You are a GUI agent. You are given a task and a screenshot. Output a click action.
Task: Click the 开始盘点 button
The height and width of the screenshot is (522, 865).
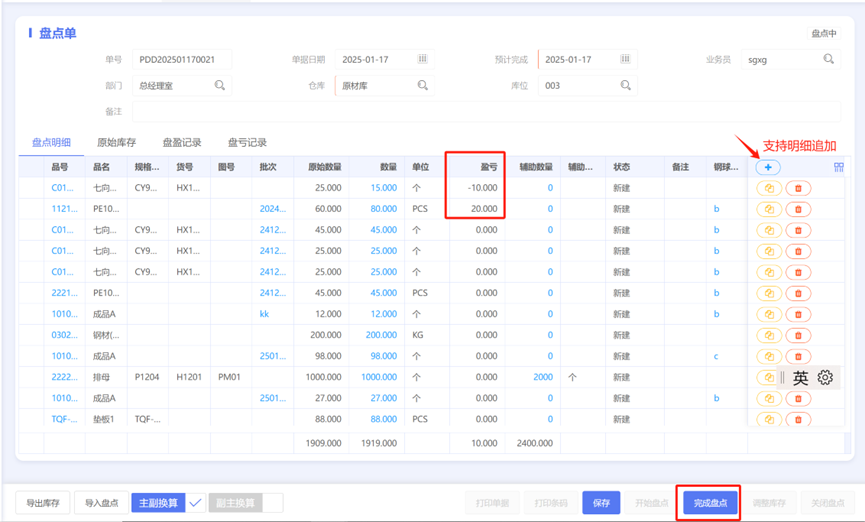[x=652, y=503]
